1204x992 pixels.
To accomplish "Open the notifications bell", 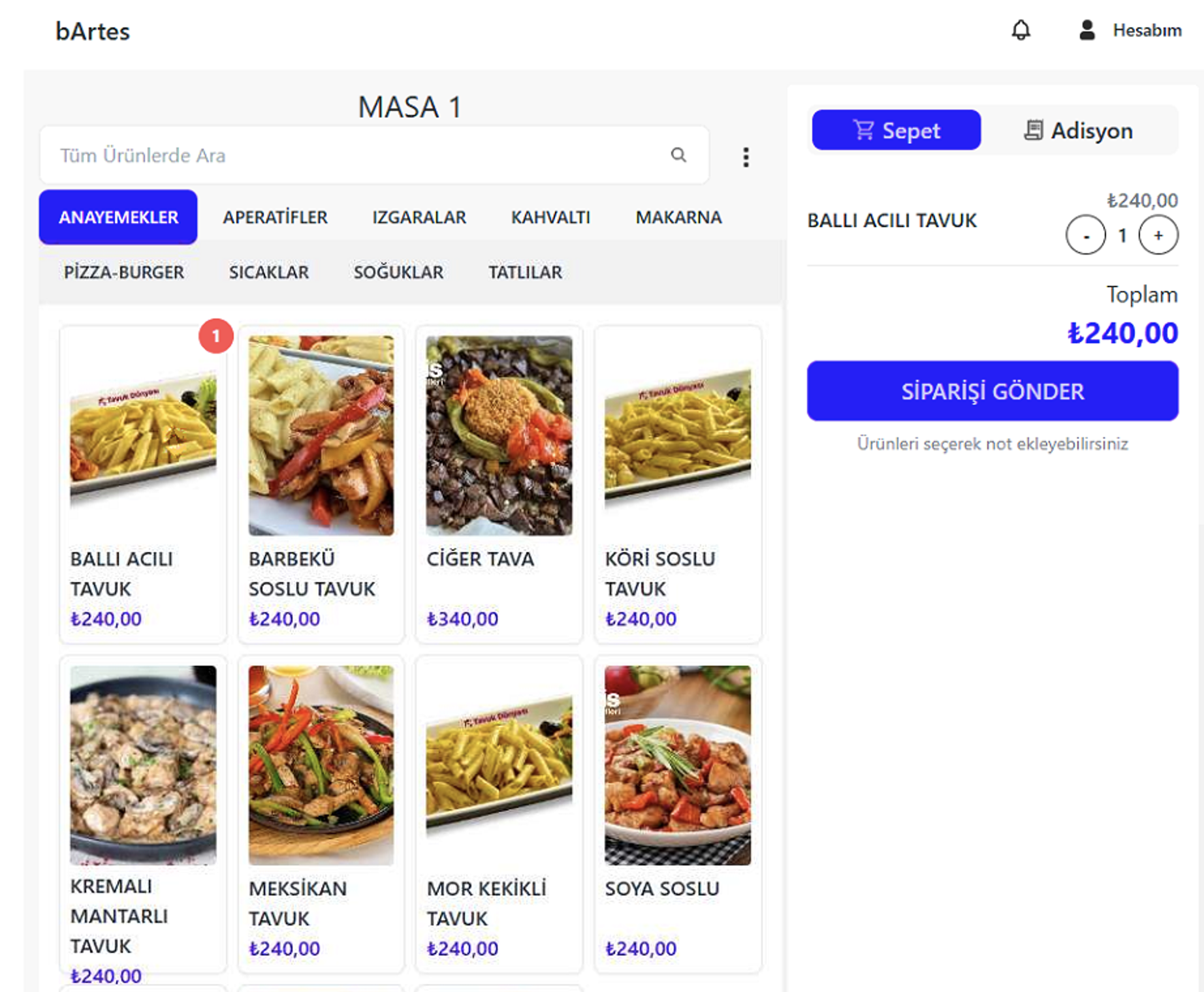I will (x=1021, y=30).
